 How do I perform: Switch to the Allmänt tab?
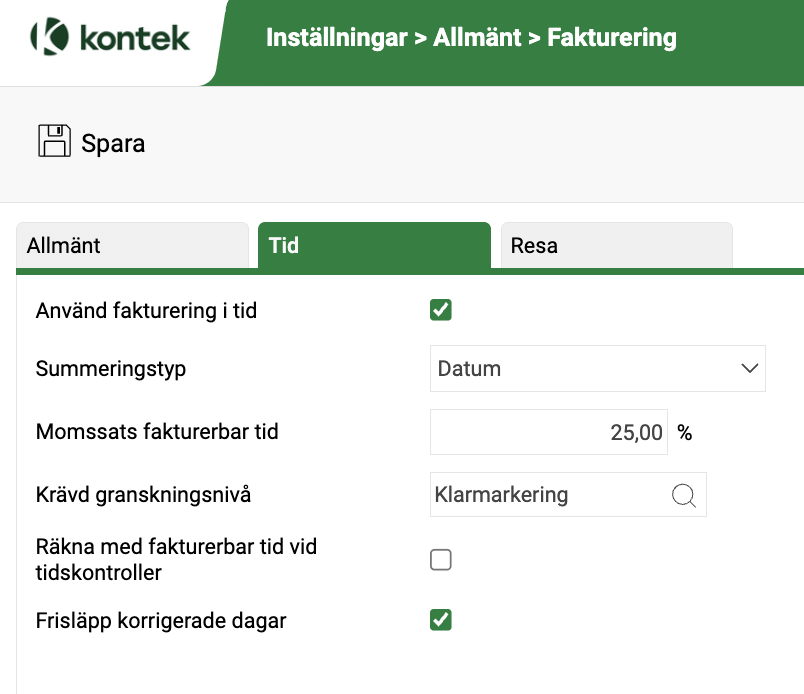pos(132,245)
